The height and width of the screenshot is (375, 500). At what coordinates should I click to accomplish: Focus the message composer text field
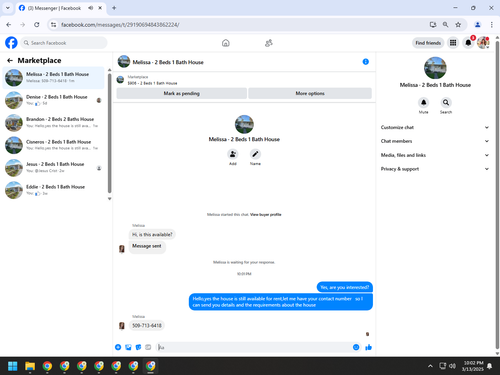click(254, 347)
